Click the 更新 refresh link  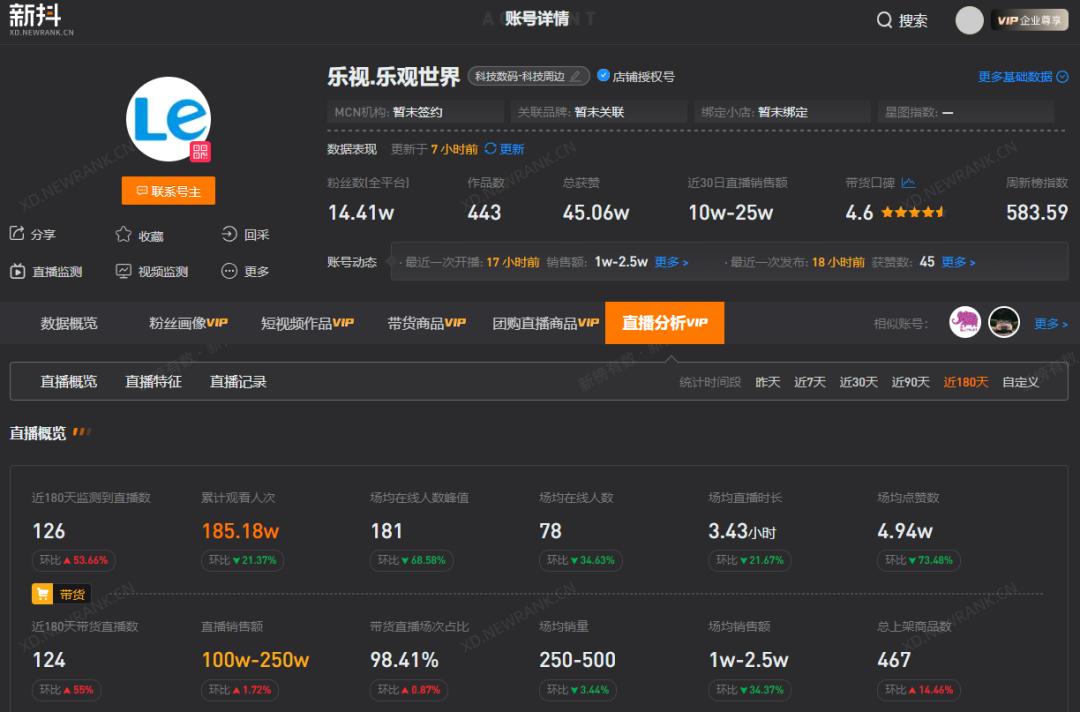510,148
